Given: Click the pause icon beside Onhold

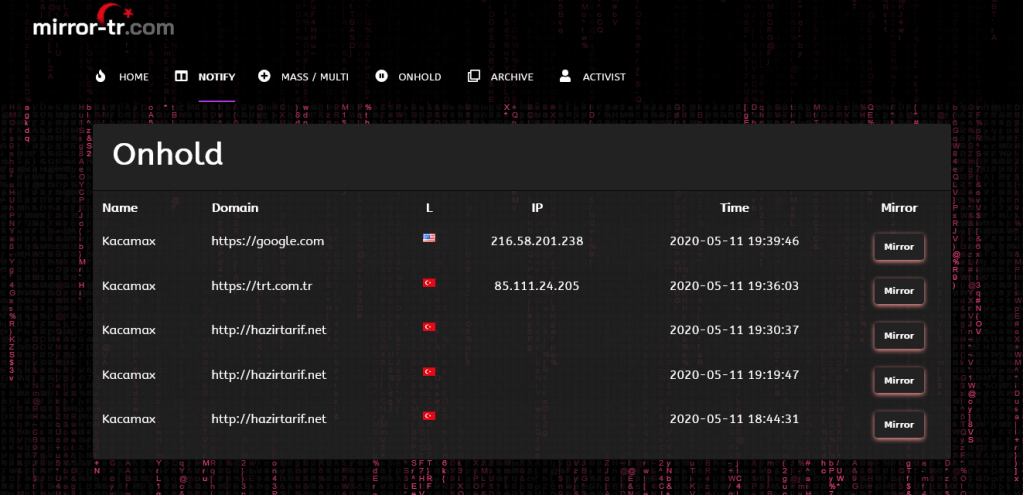Looking at the screenshot, I should 381,76.
